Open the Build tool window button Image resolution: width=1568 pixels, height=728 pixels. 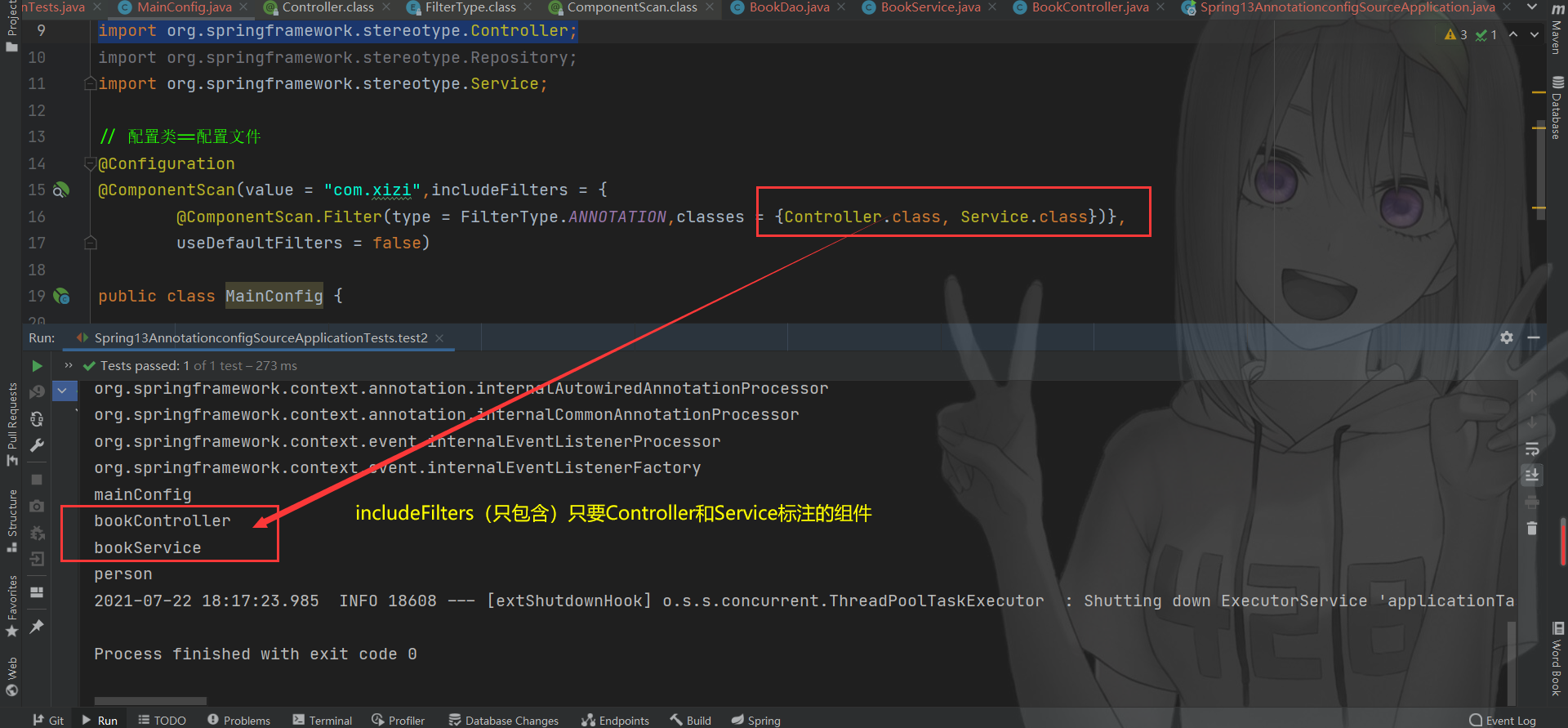coord(690,720)
